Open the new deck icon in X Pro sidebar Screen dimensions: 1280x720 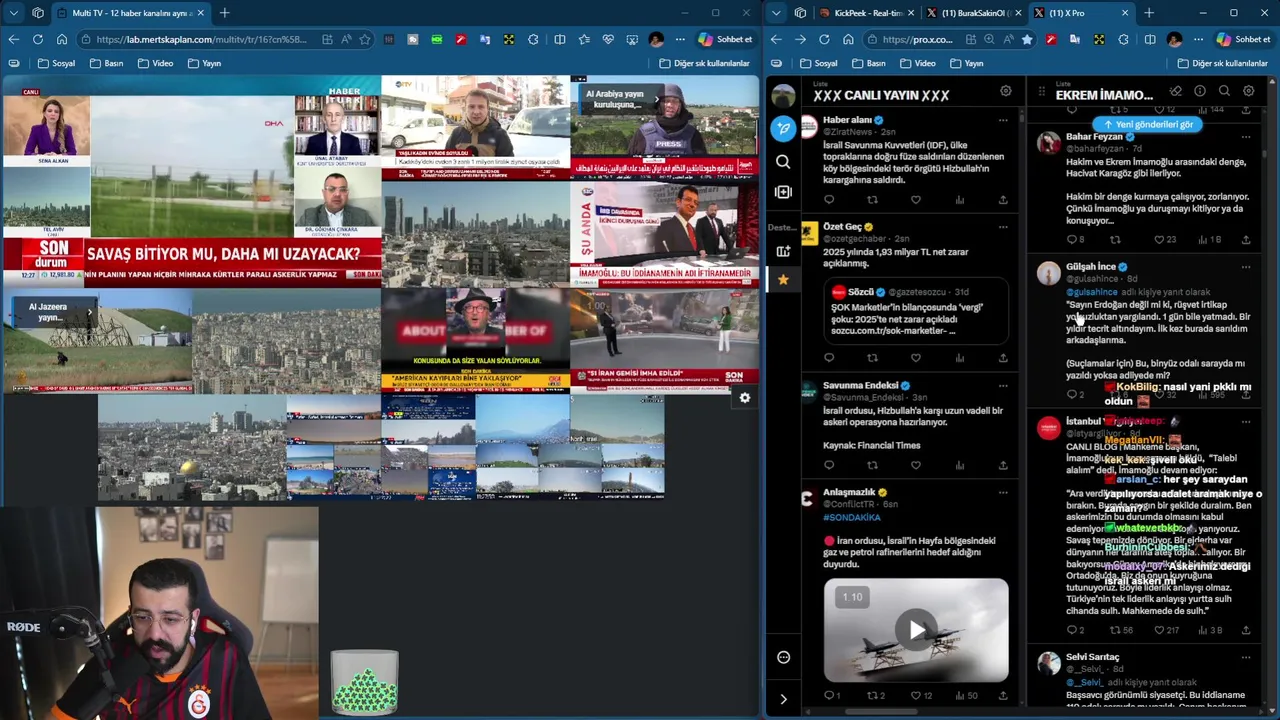pos(783,251)
